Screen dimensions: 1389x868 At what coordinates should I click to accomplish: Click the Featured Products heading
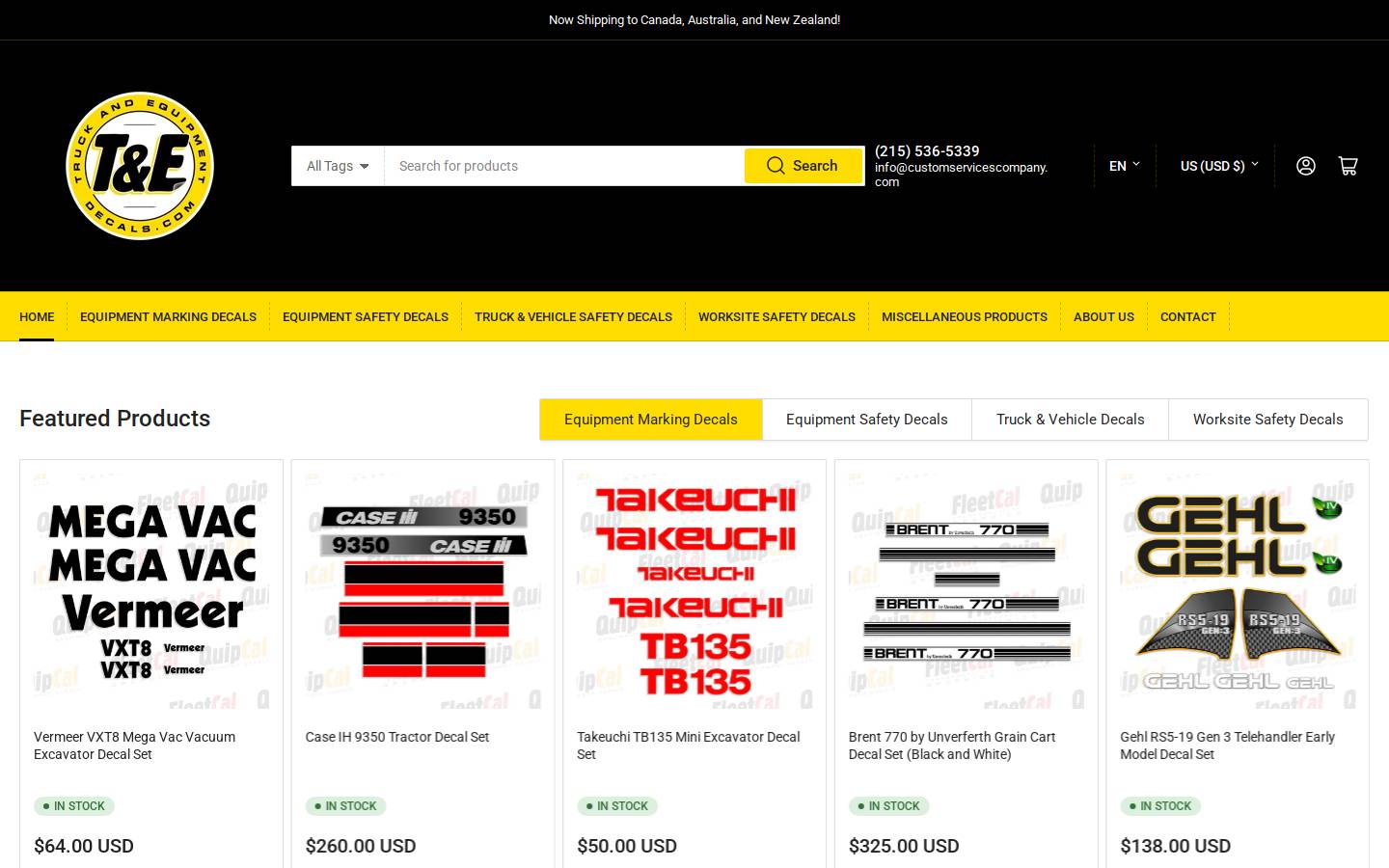115,419
